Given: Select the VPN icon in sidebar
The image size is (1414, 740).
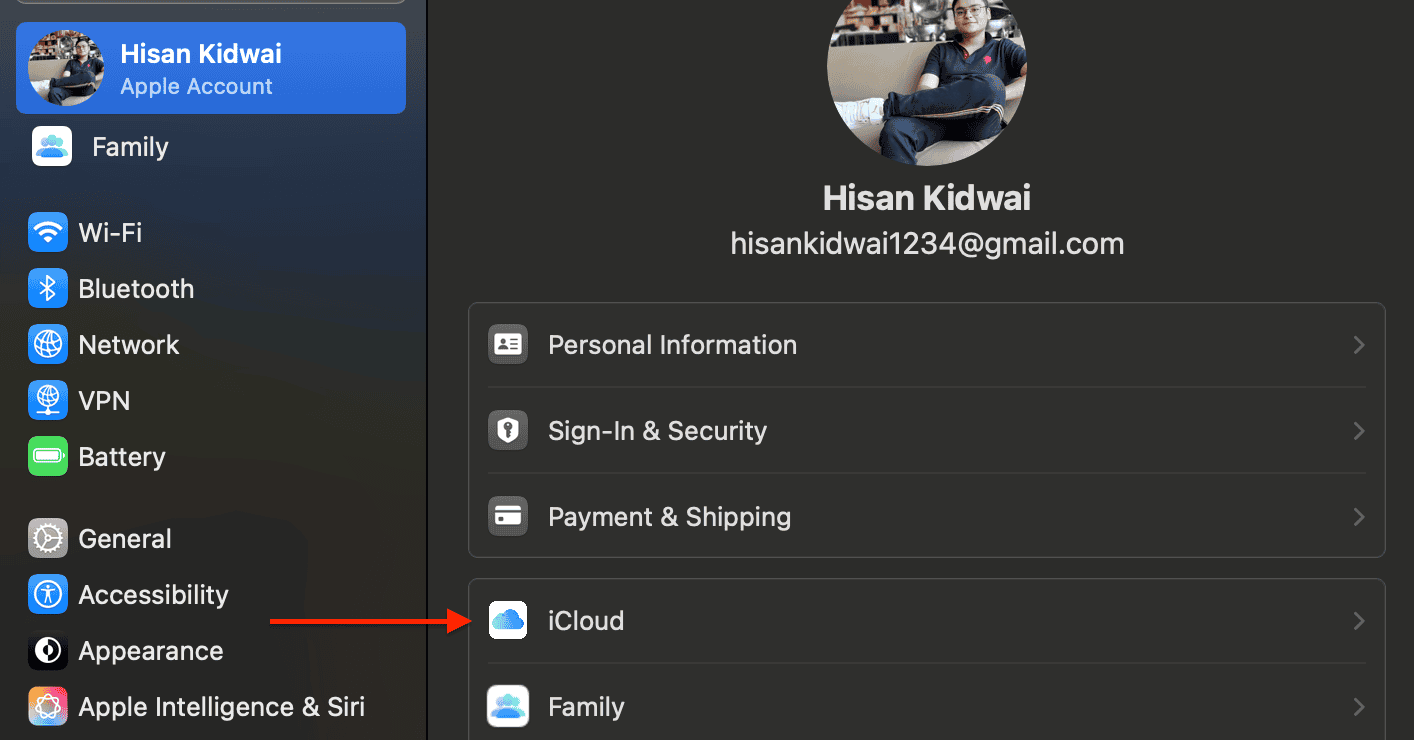Looking at the screenshot, I should (48, 401).
